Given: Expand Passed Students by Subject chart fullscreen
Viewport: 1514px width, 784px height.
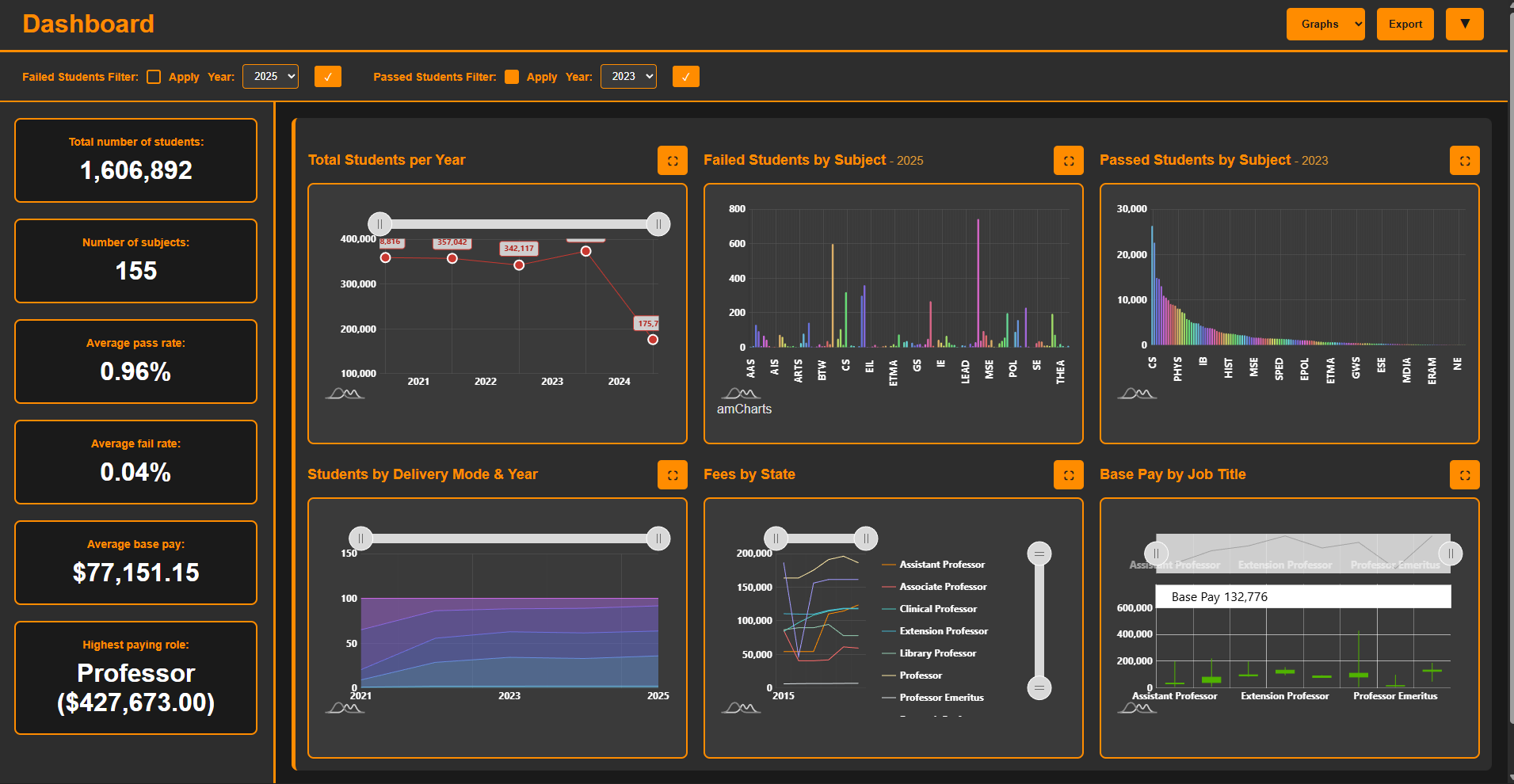Looking at the screenshot, I should [x=1464, y=161].
